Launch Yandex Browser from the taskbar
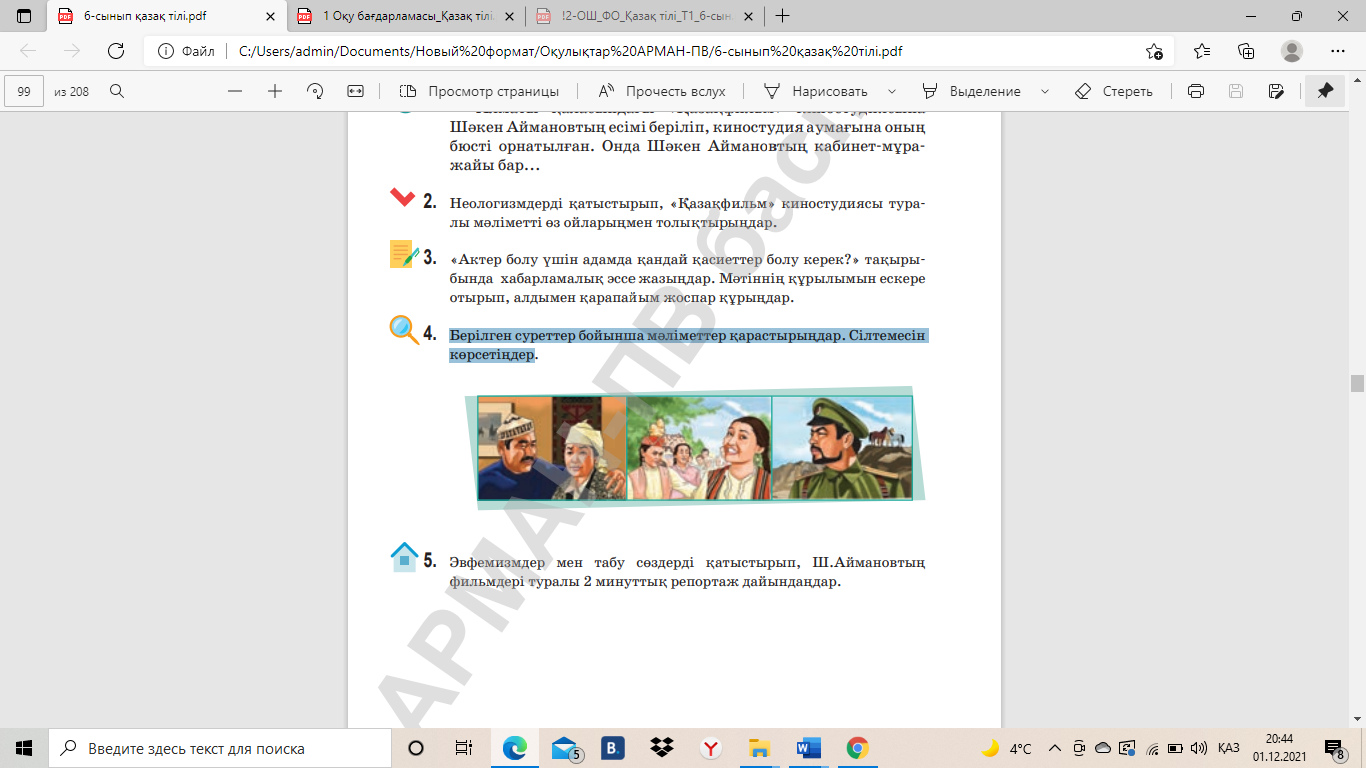This screenshot has height=768, width=1366. point(710,748)
